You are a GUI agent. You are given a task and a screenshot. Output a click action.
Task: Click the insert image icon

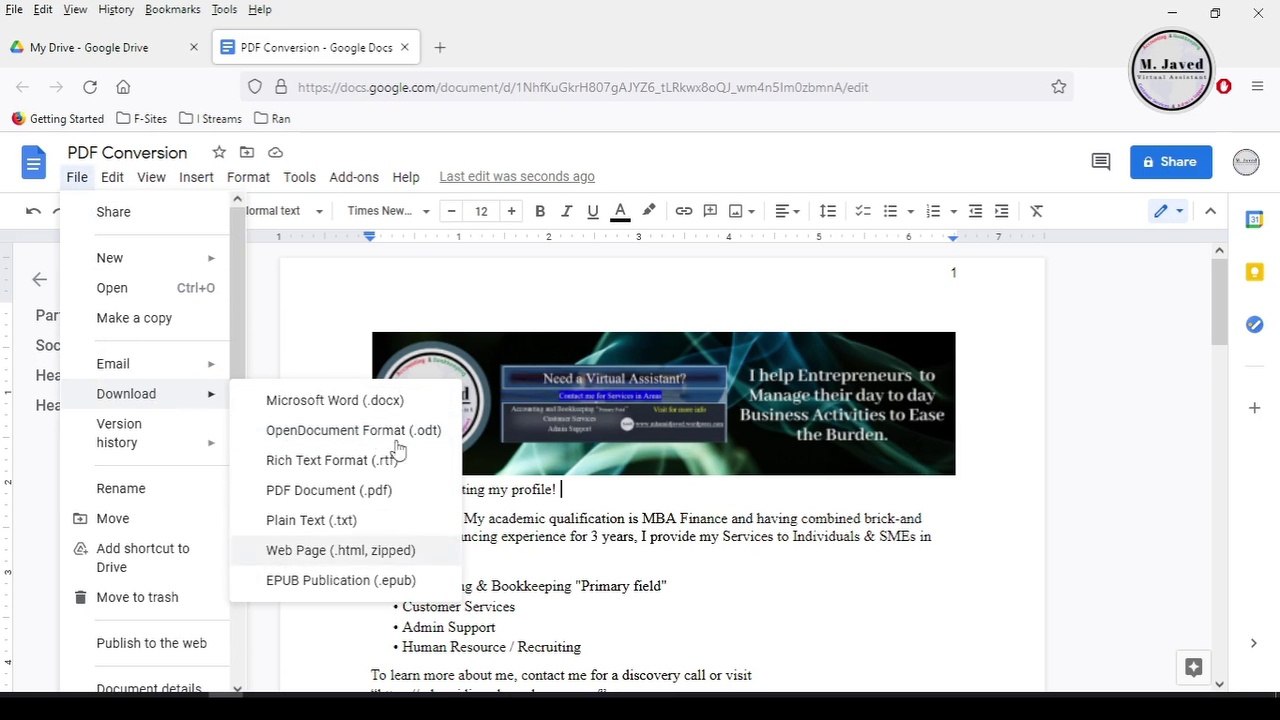click(736, 211)
